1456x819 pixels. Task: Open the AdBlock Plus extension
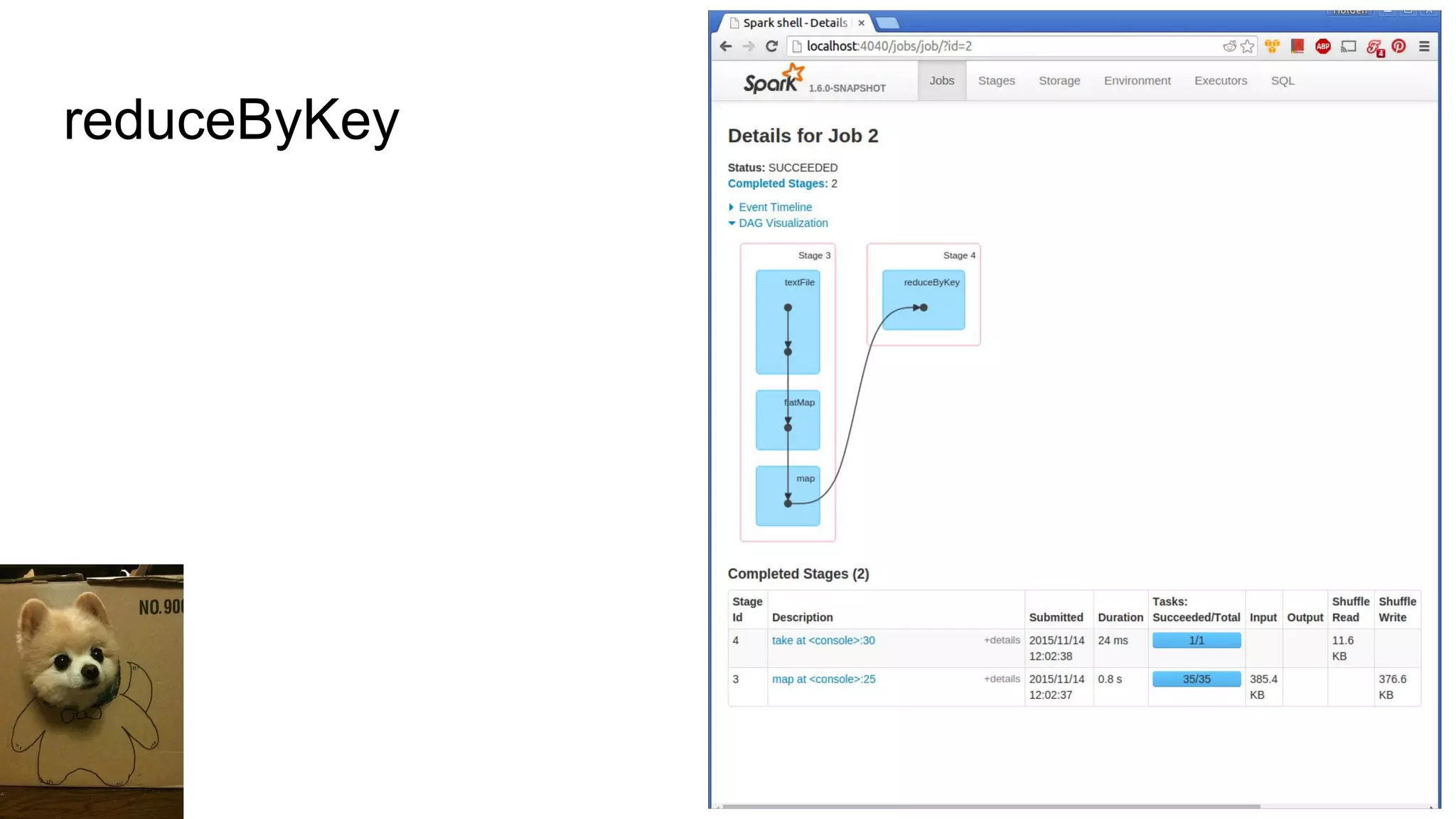pos(1322,46)
